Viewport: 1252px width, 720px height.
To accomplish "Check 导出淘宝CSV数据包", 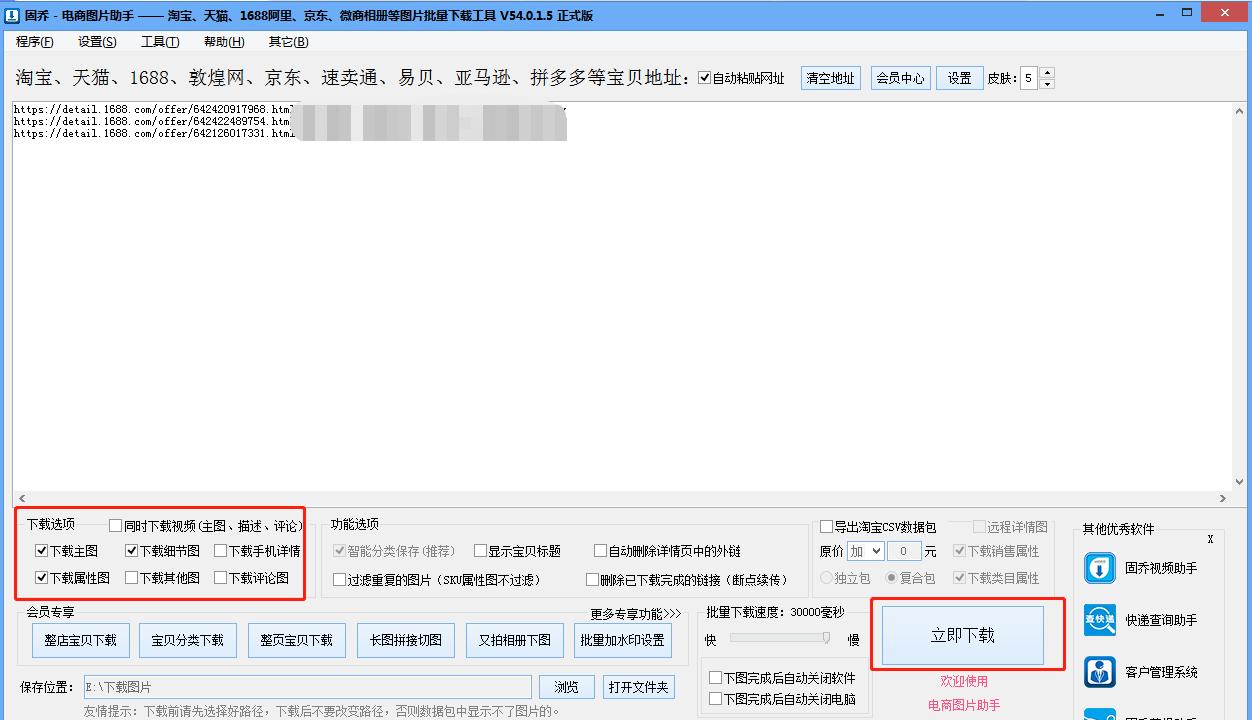I will [826, 525].
